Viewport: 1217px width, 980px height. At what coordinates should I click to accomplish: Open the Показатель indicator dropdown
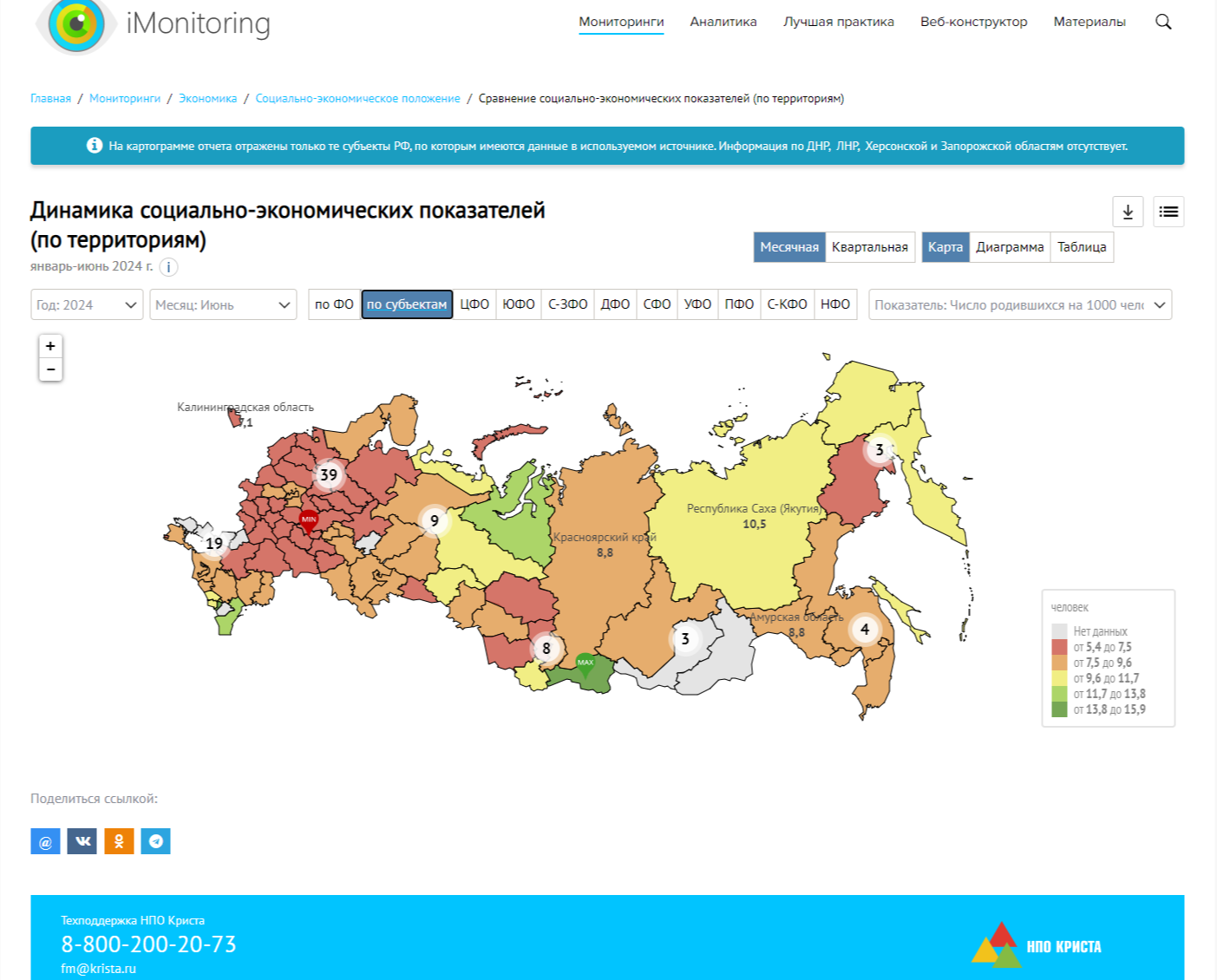1019,305
